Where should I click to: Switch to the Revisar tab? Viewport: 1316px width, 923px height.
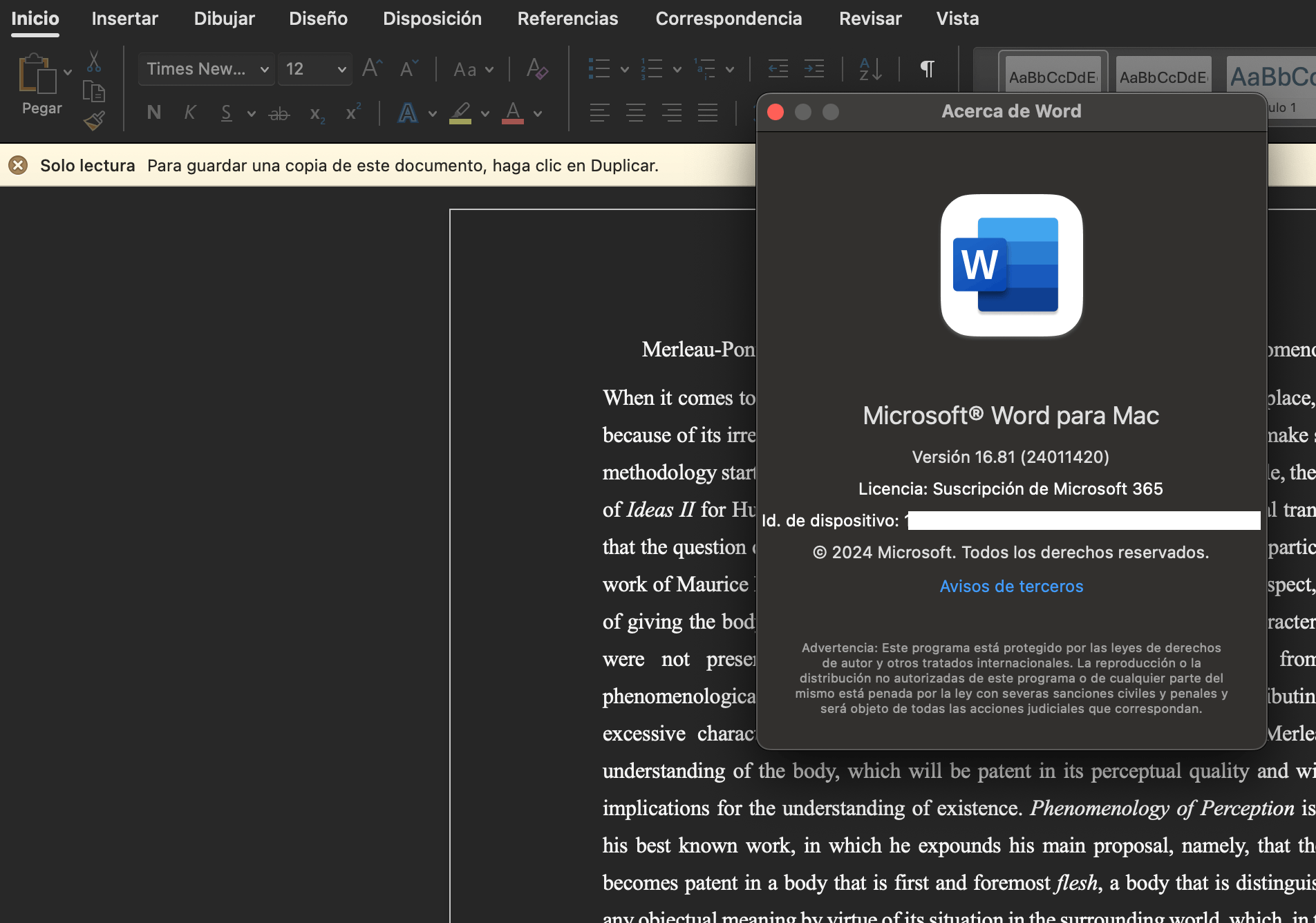pyautogui.click(x=871, y=19)
